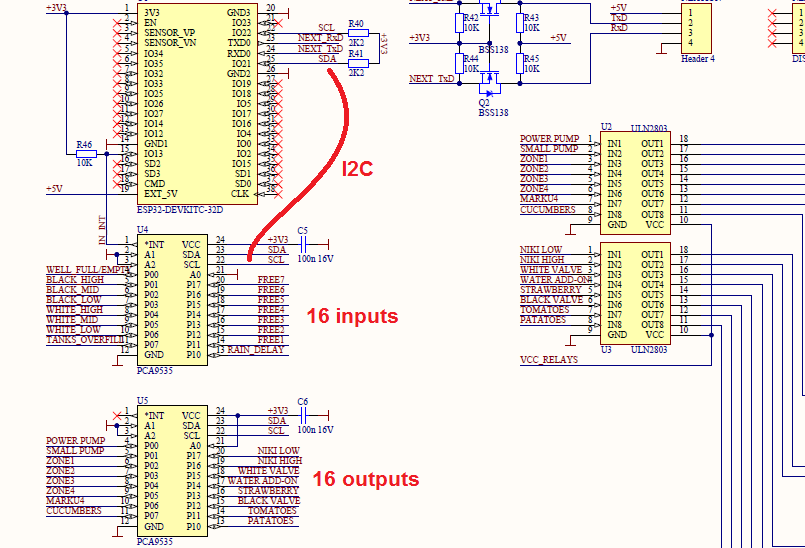Click the CLK pin name on ESP32
805x548 pixels.
(x=240, y=194)
